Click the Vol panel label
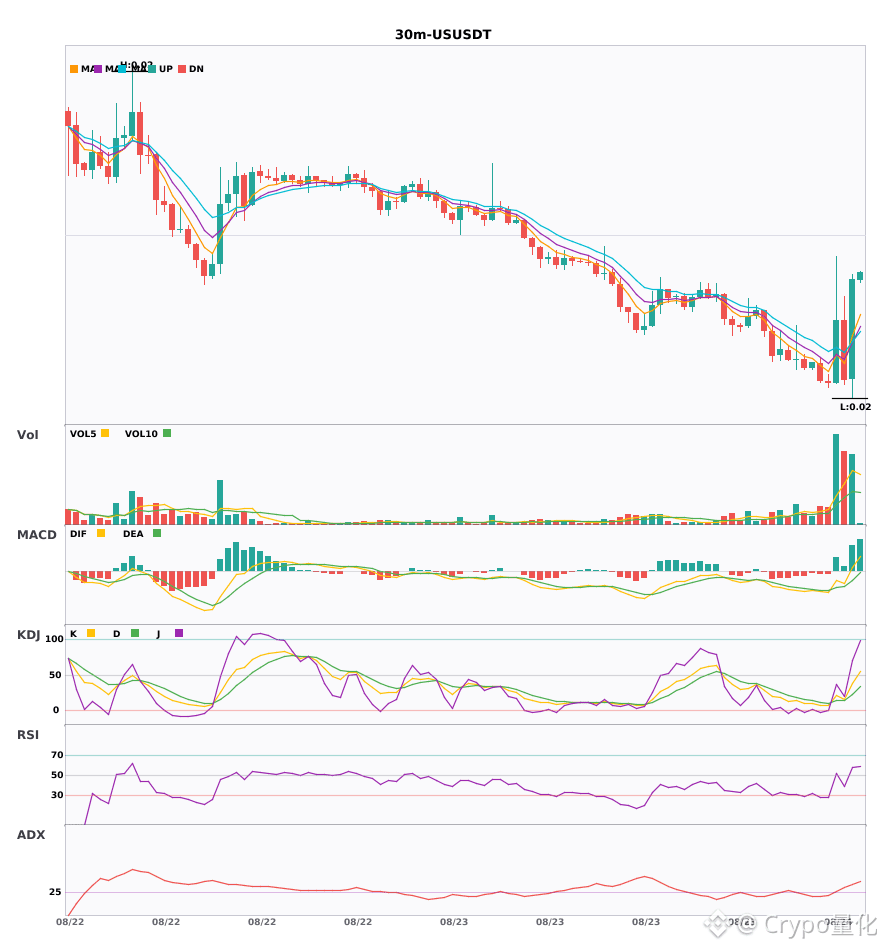The width and height of the screenshot is (885, 950). coord(27,435)
